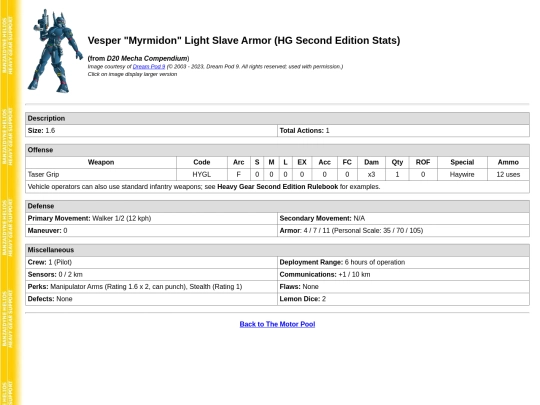Click the EX column header
Image resolution: width=540 pixels, height=405 pixels.
(x=302, y=162)
